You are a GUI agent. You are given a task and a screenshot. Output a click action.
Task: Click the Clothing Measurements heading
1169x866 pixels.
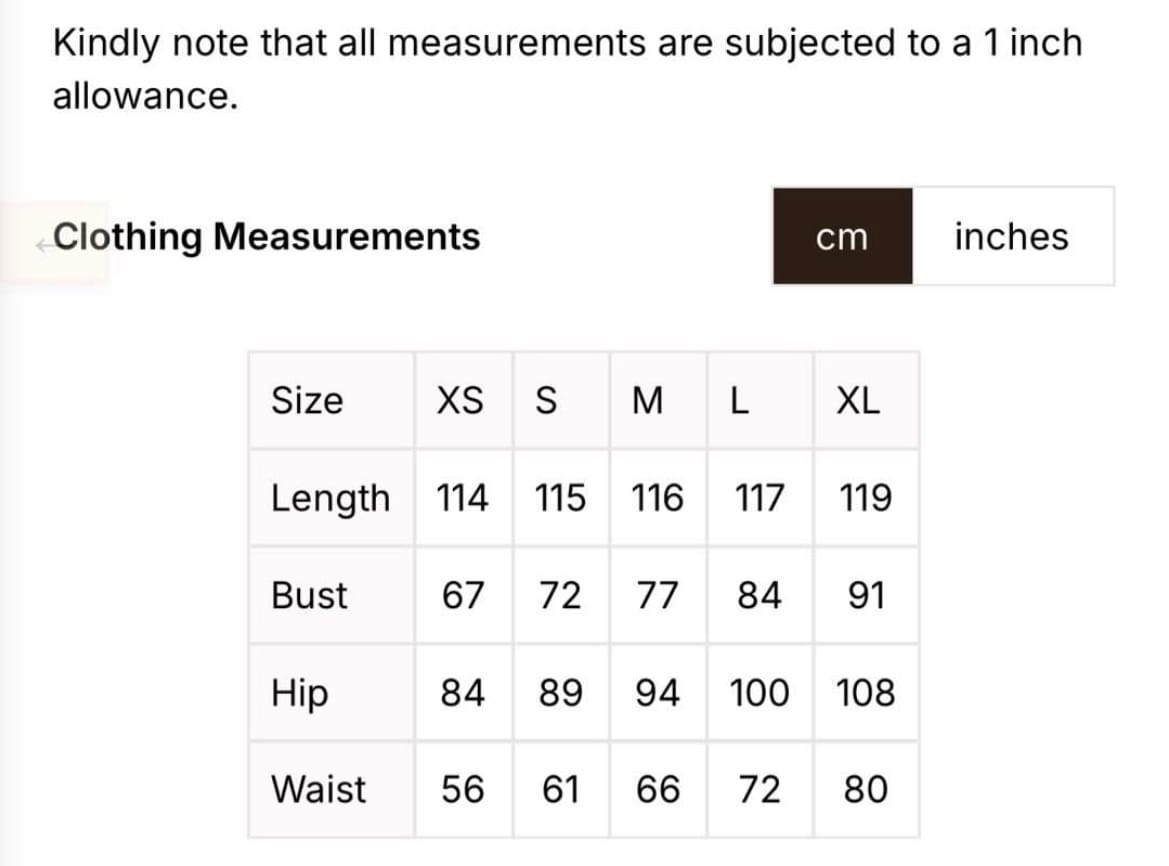[266, 237]
